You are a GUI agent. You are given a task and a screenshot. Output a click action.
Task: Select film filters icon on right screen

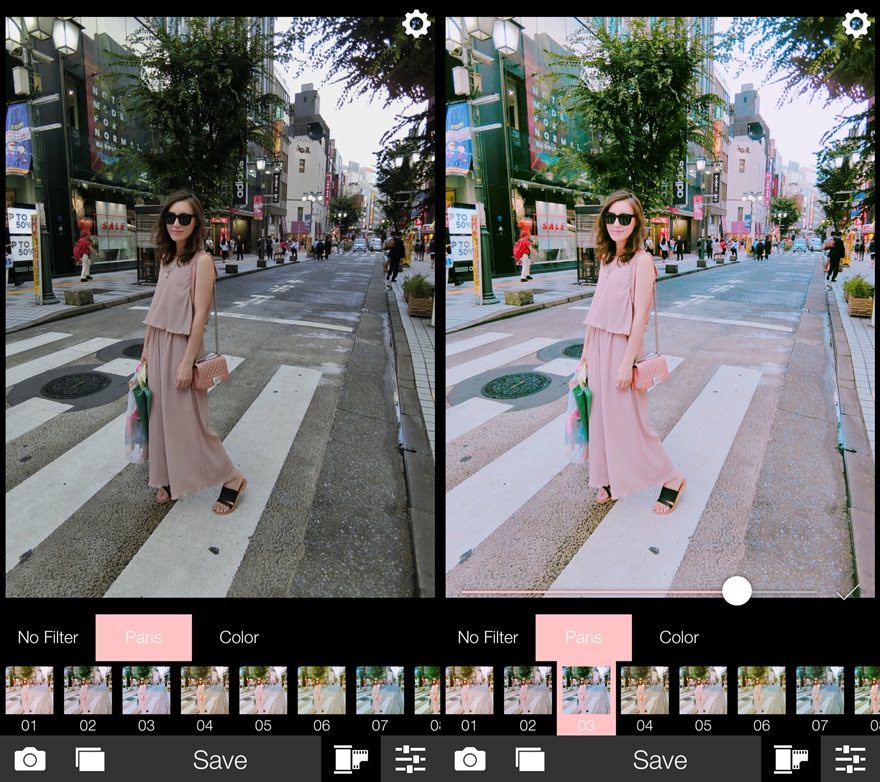(791, 760)
